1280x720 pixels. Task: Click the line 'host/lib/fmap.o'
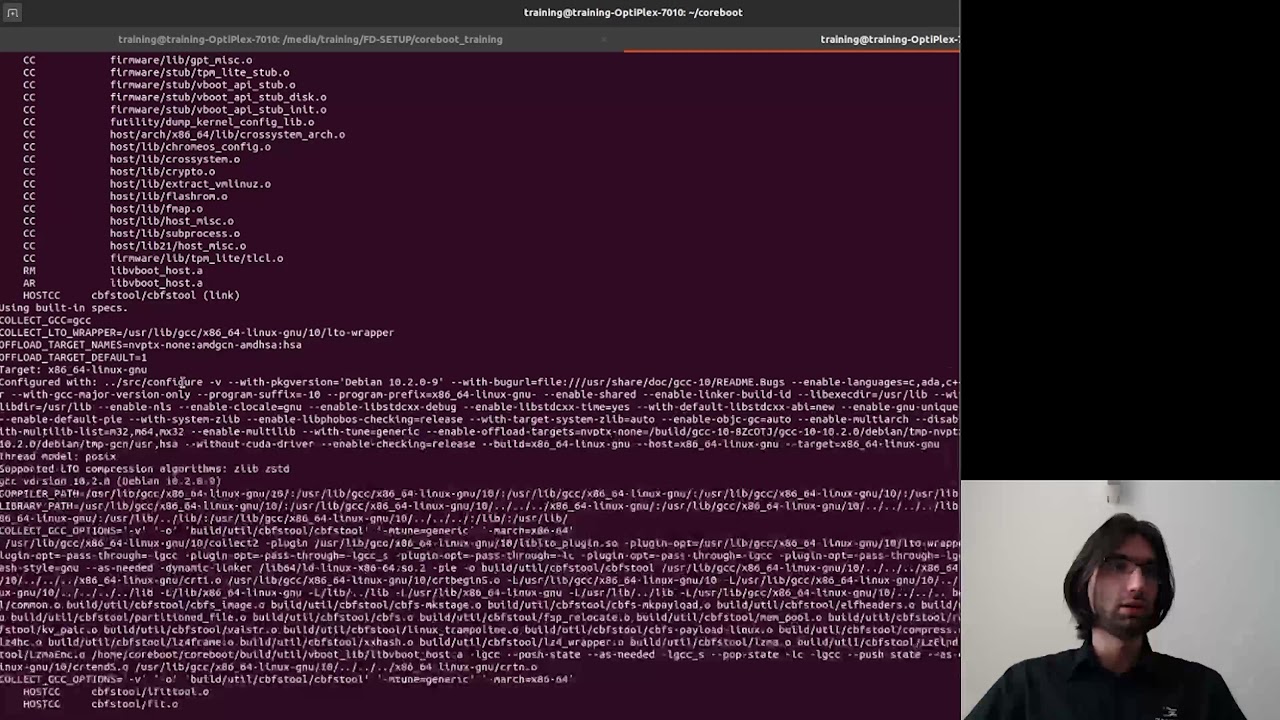[x=156, y=208]
